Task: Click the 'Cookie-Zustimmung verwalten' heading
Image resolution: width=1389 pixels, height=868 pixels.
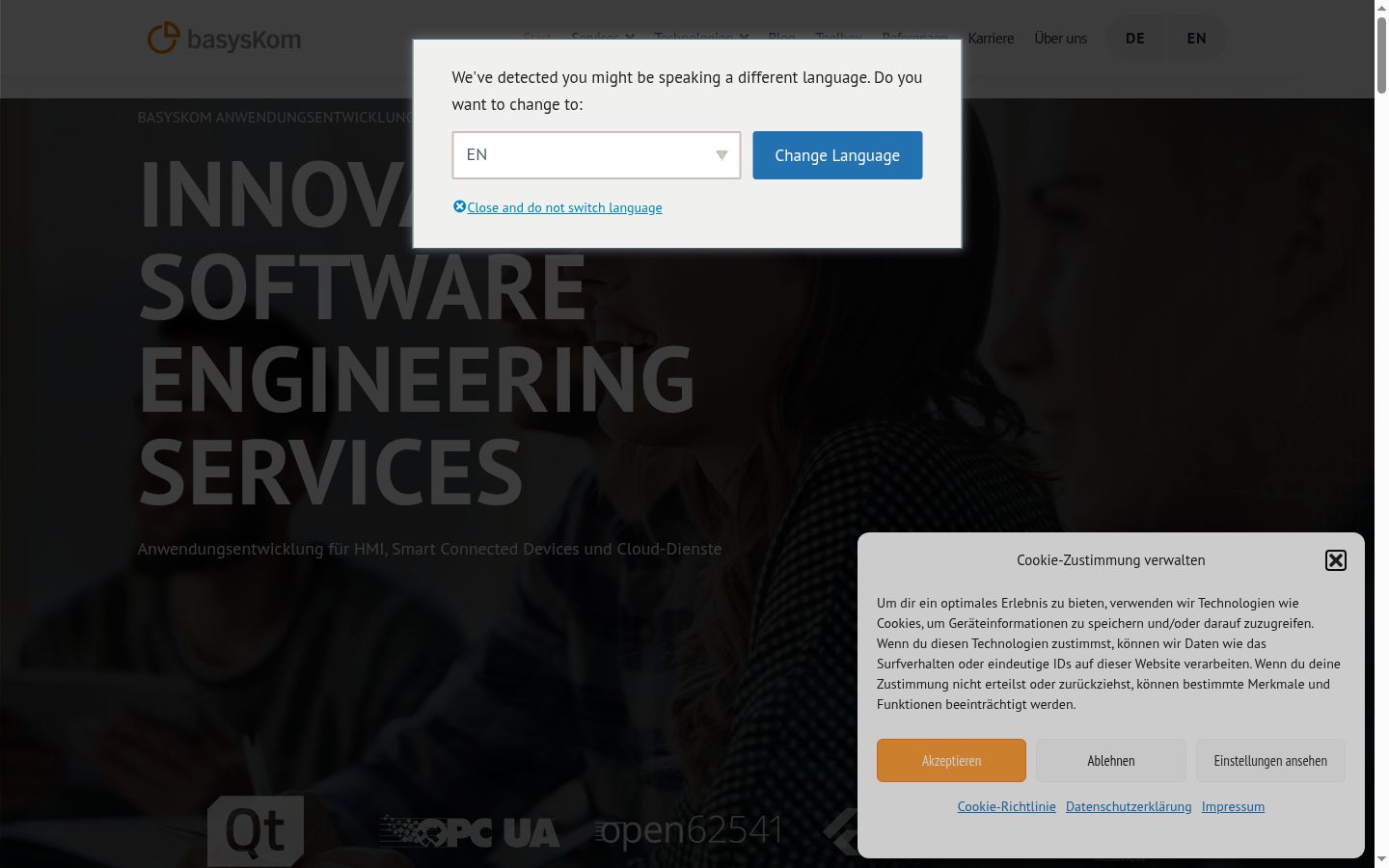Action: [1110, 560]
